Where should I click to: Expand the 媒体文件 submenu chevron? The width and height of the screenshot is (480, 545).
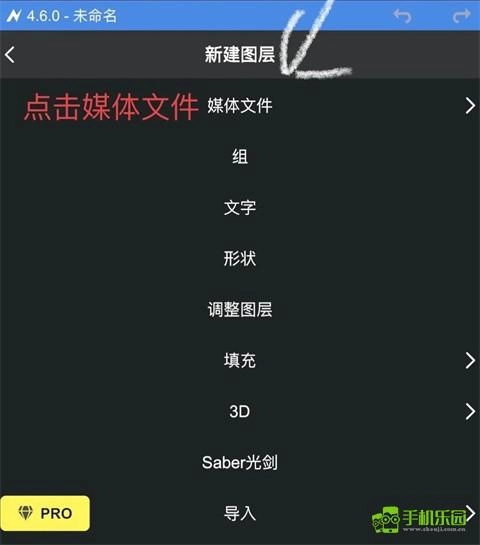[x=470, y=106]
